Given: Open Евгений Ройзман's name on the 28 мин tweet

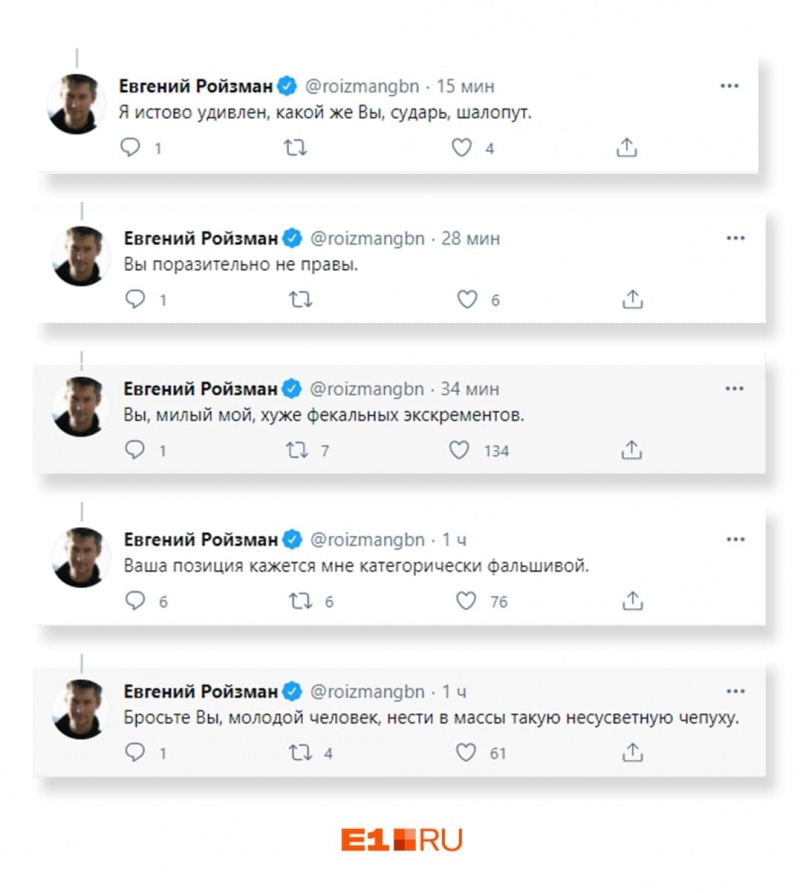Looking at the screenshot, I should pyautogui.click(x=200, y=238).
